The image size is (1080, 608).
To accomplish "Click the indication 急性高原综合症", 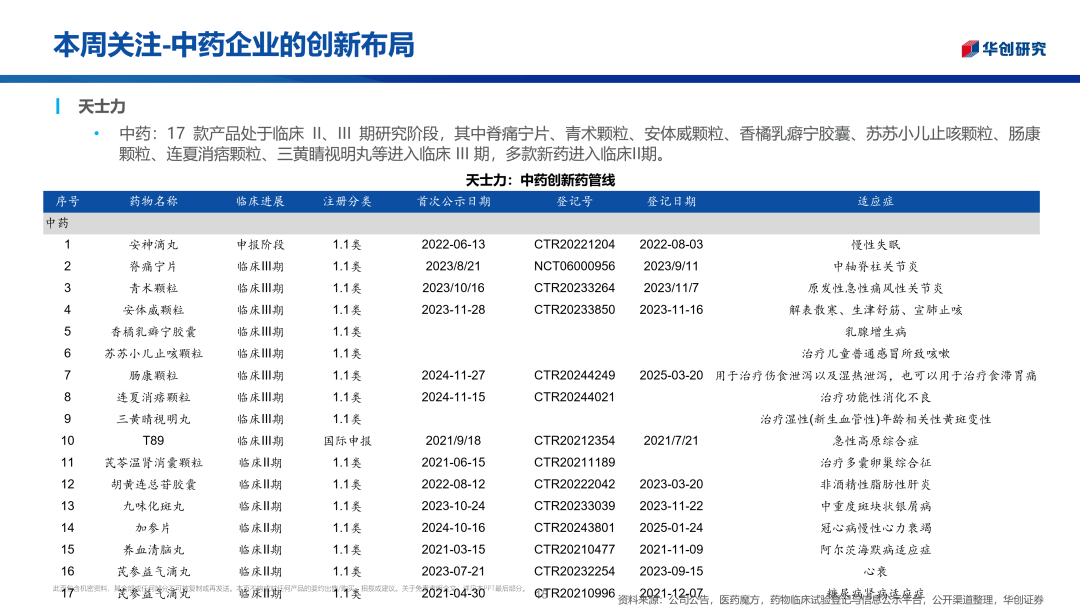I will 875,441.
